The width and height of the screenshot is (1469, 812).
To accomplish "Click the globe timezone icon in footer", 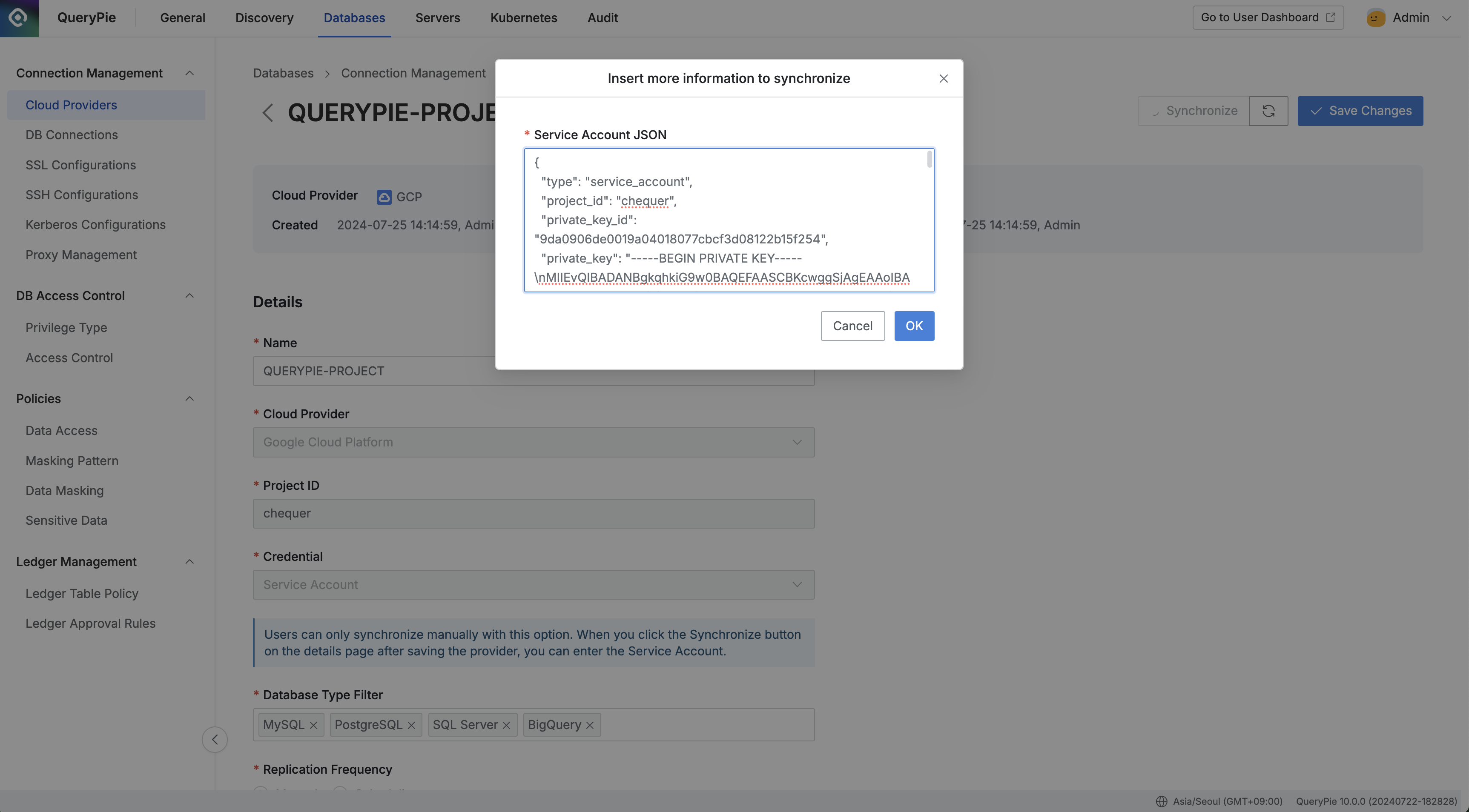I will [x=1161, y=801].
